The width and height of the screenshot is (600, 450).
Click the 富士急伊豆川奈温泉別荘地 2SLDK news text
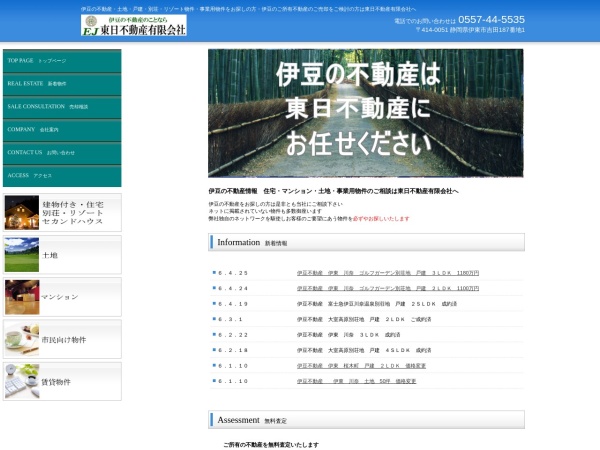377,304
